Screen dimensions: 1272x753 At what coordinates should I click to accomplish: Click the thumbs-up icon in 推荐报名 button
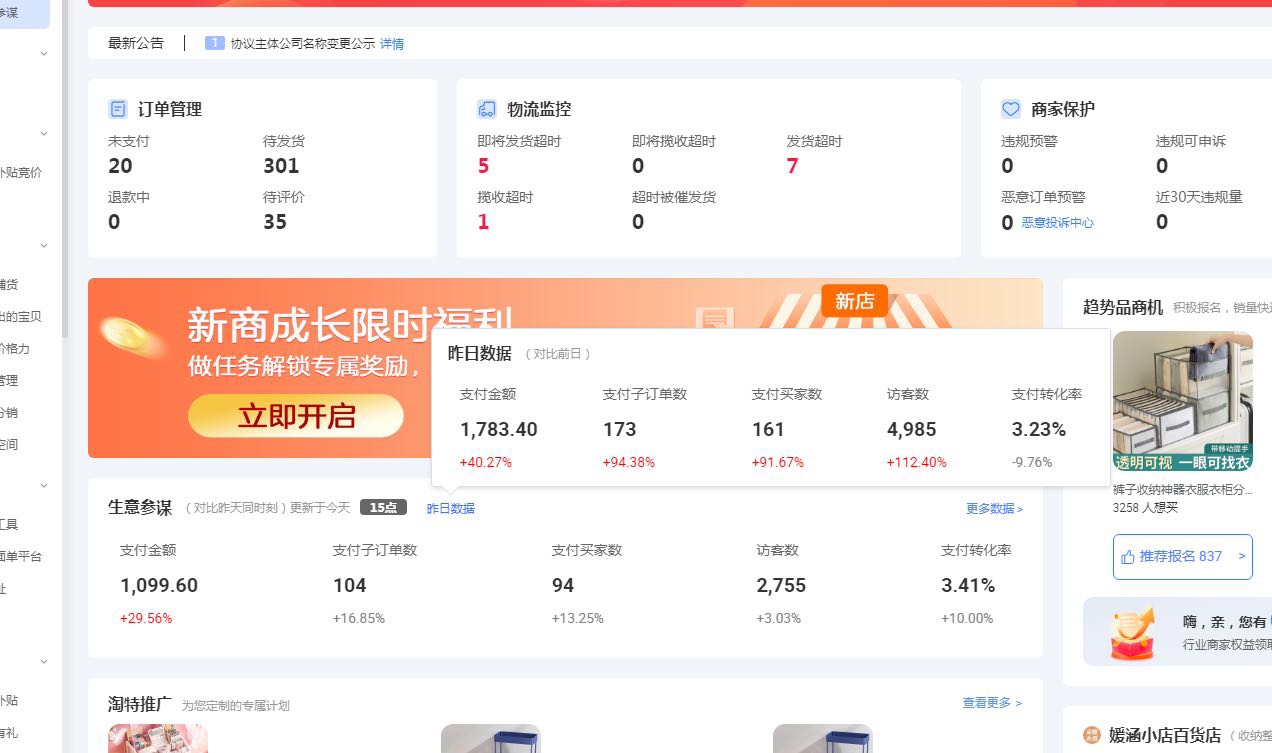pyautogui.click(x=1128, y=556)
